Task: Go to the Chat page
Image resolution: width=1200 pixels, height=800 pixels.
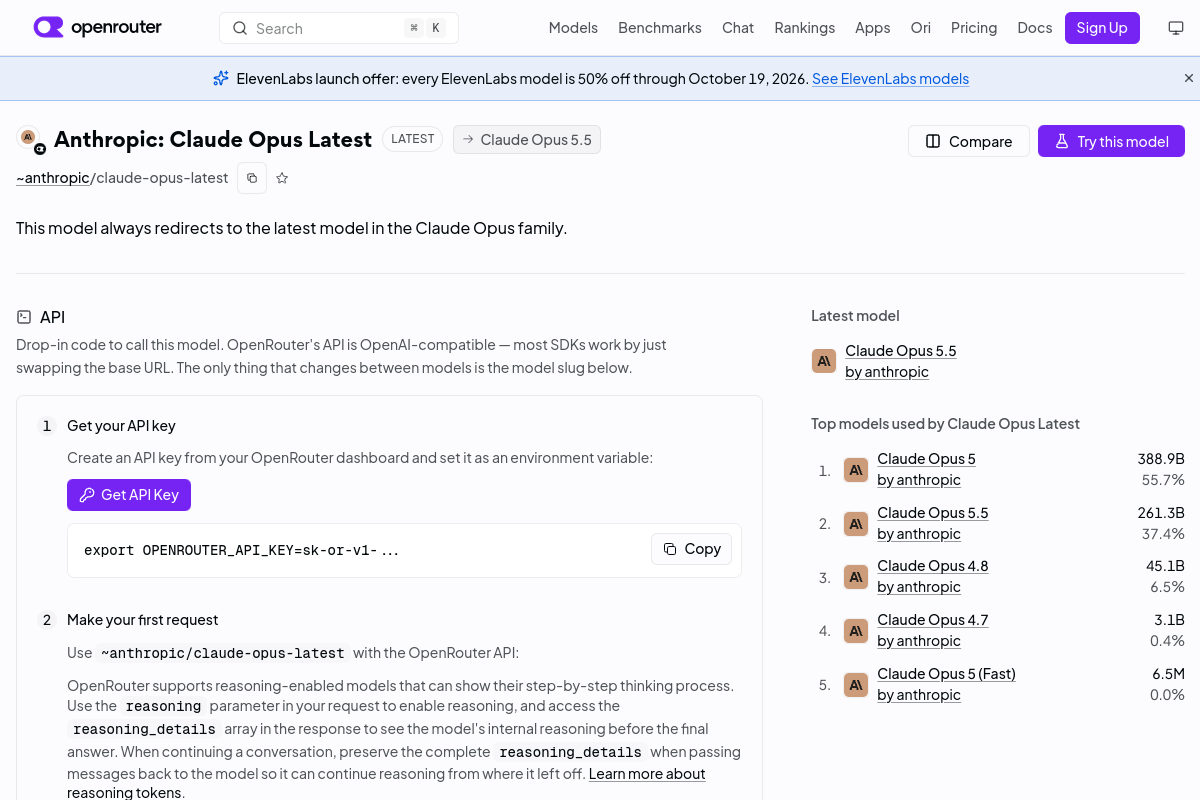Action: tap(738, 28)
